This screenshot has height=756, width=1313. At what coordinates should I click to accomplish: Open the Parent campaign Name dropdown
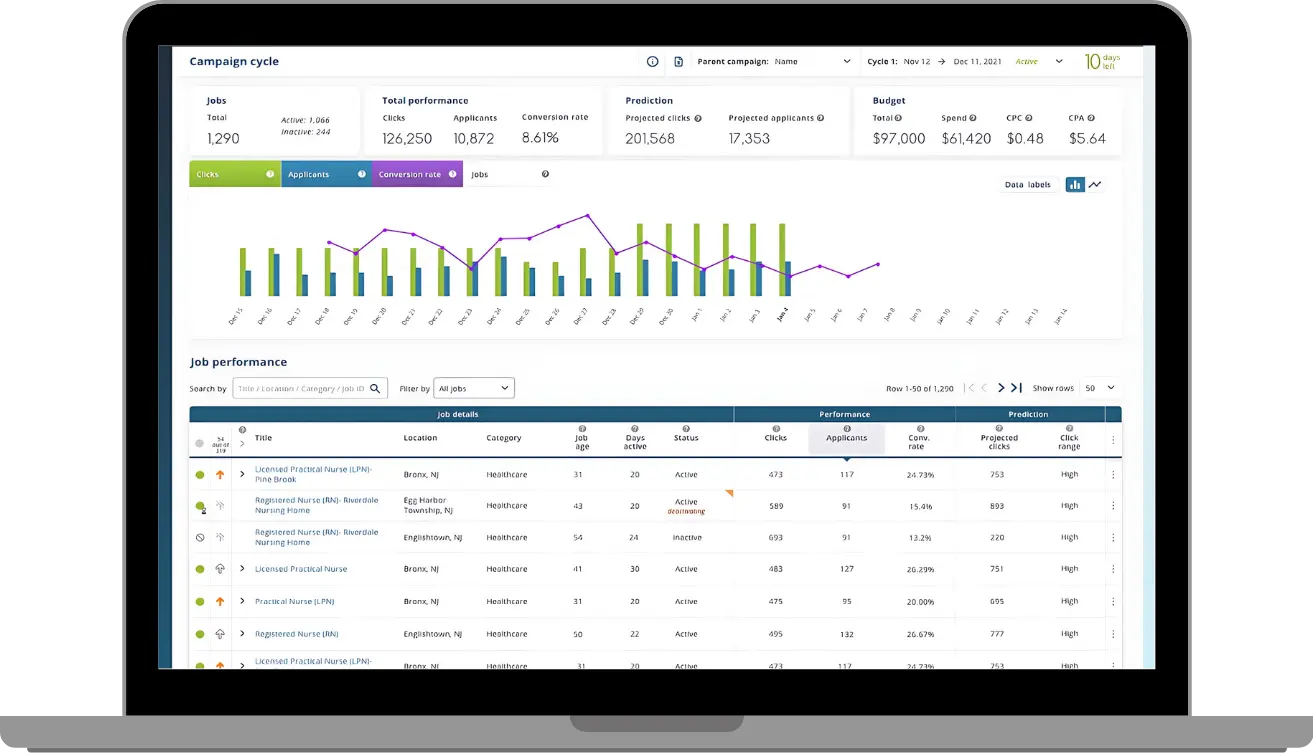click(812, 62)
